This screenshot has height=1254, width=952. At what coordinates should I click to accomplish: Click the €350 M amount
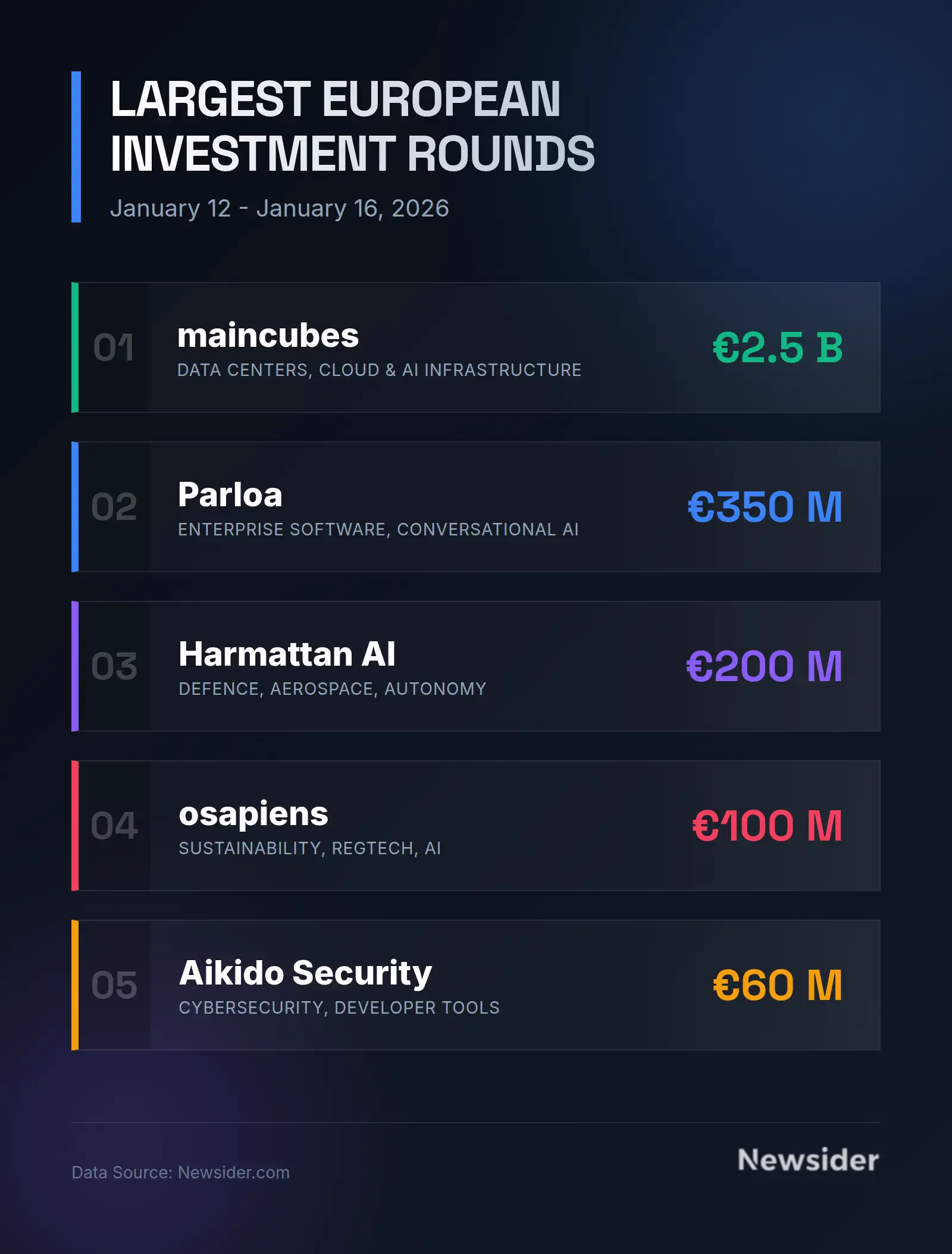(765, 507)
